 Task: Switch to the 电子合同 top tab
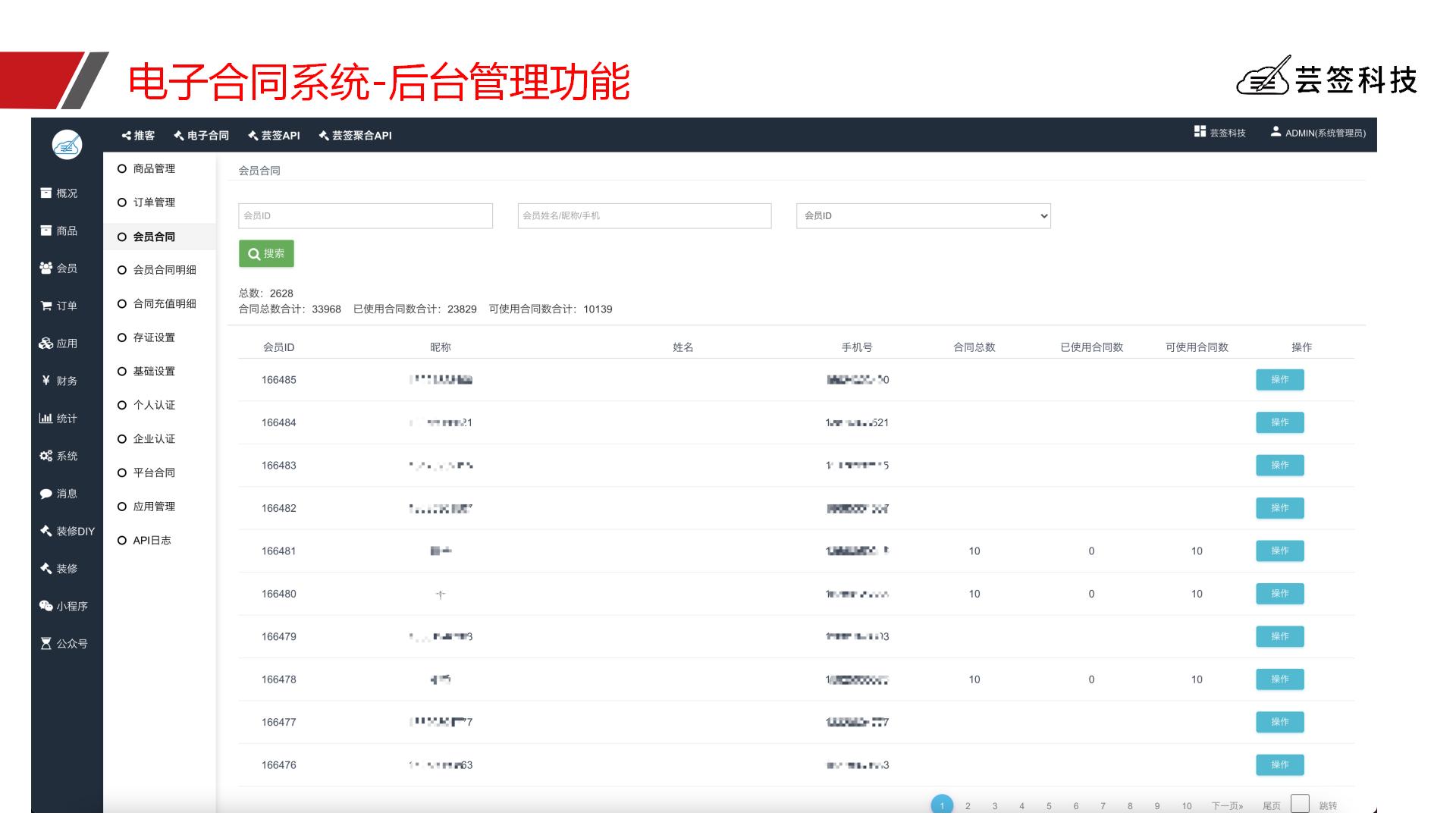201,136
